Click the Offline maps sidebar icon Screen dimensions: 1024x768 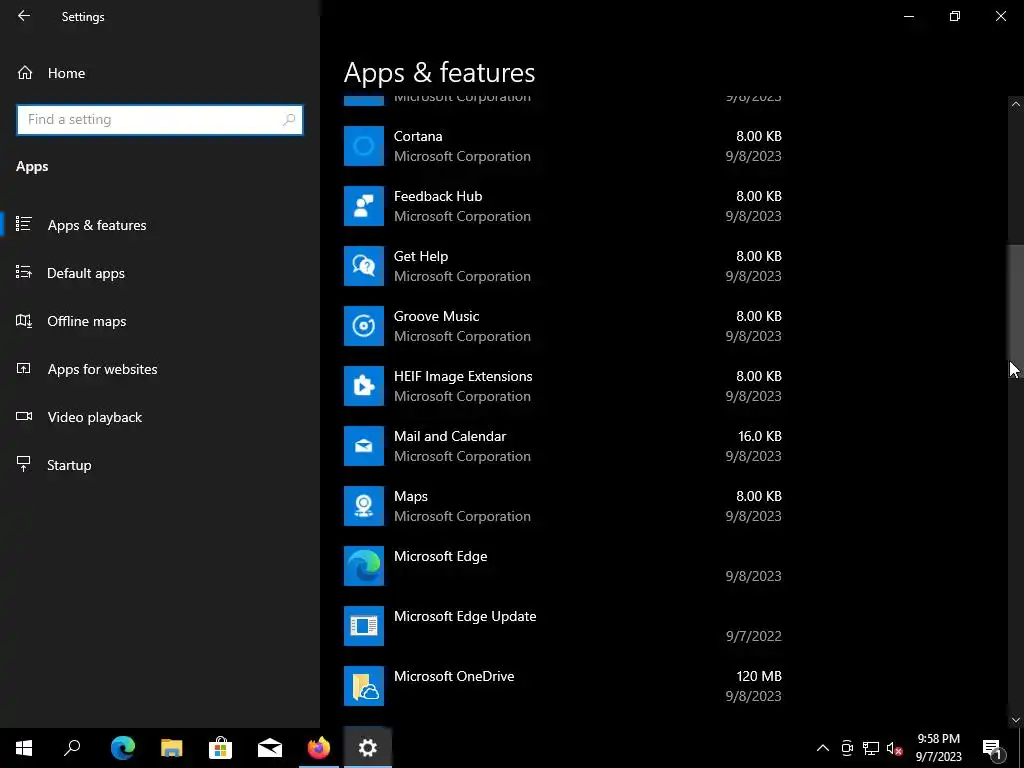click(24, 321)
